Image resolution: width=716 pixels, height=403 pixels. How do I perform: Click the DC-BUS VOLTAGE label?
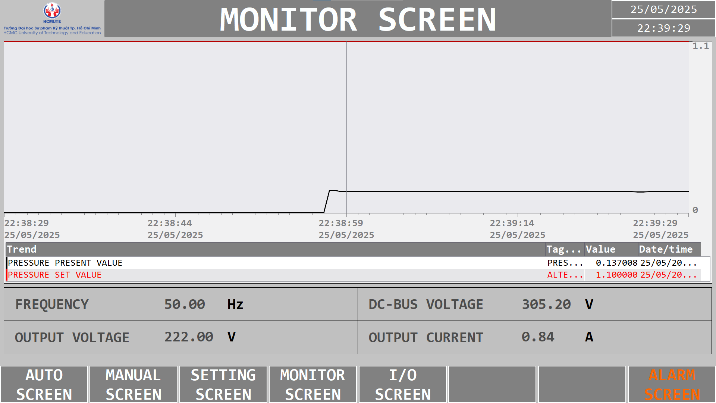tap(426, 304)
